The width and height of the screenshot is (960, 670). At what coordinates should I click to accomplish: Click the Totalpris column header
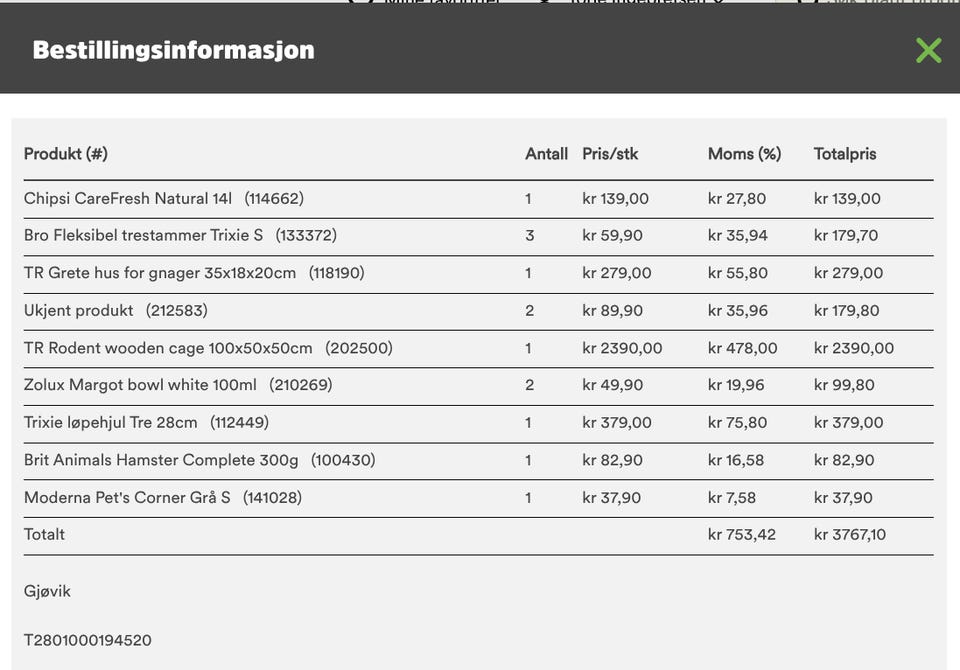pyautogui.click(x=845, y=154)
